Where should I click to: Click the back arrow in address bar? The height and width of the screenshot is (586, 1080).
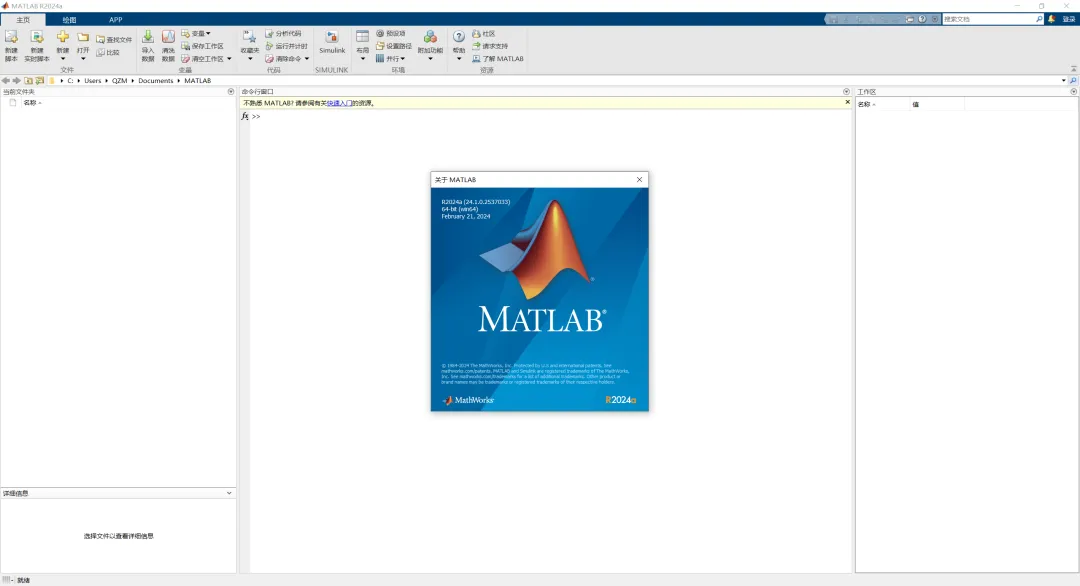point(6,81)
